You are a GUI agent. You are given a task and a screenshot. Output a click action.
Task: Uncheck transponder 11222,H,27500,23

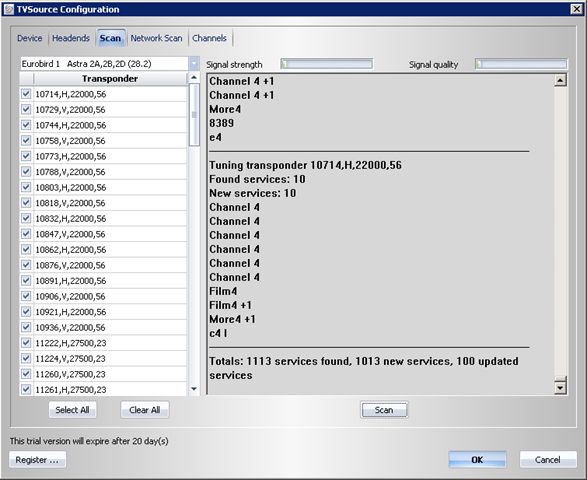click(26, 343)
